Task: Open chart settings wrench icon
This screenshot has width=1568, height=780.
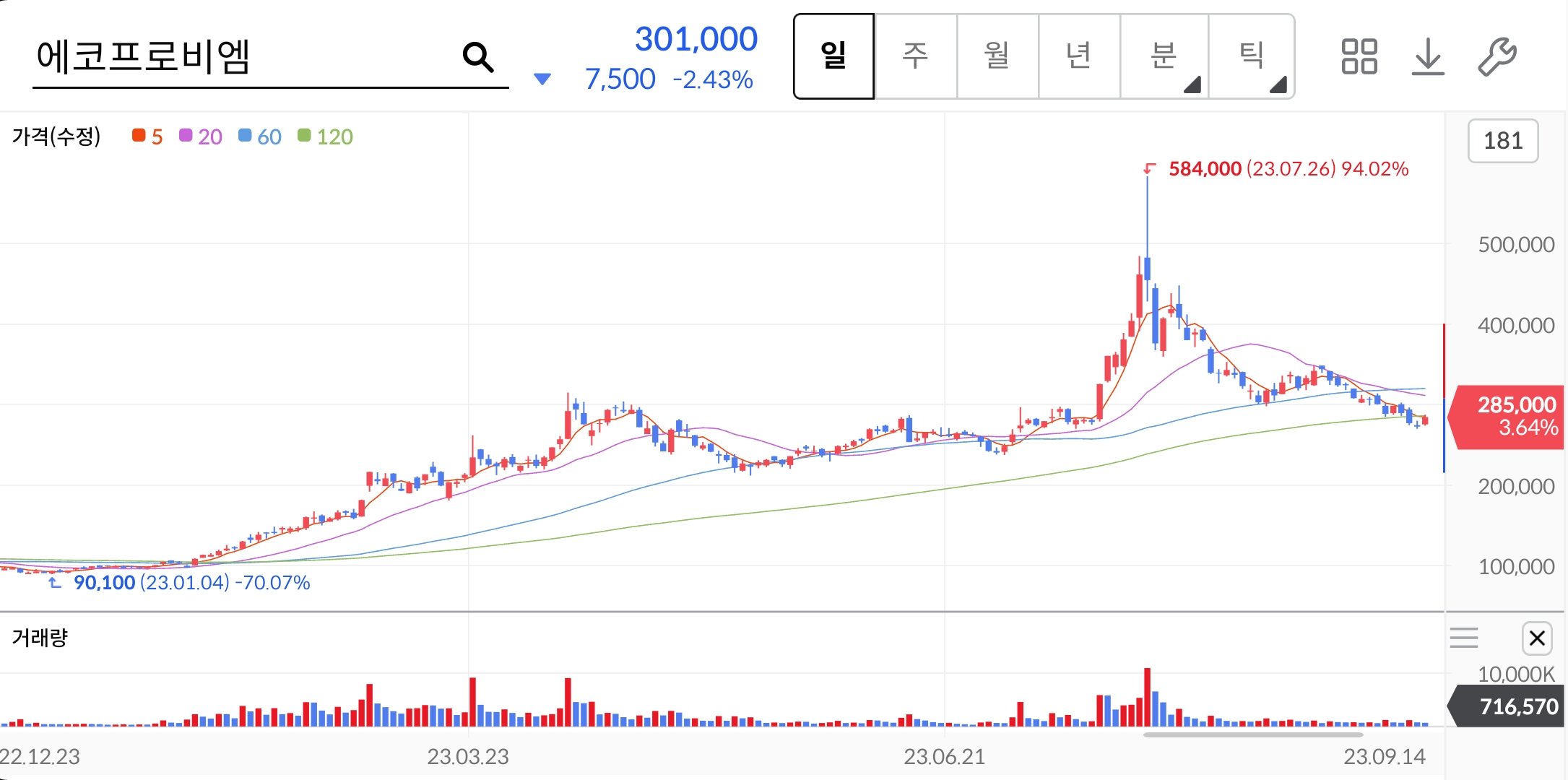Action: [1496, 56]
